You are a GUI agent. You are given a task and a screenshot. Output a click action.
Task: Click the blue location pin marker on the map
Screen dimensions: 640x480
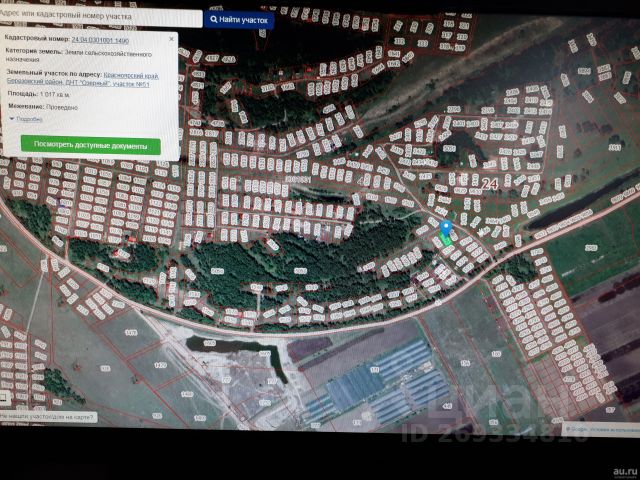[x=446, y=227]
